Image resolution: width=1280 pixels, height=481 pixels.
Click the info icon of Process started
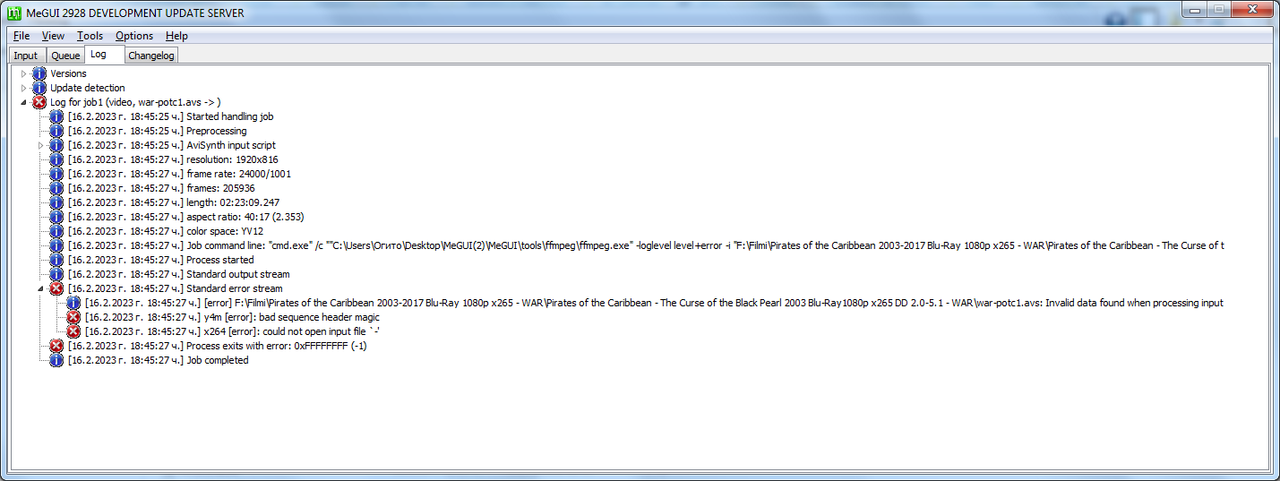tap(57, 260)
